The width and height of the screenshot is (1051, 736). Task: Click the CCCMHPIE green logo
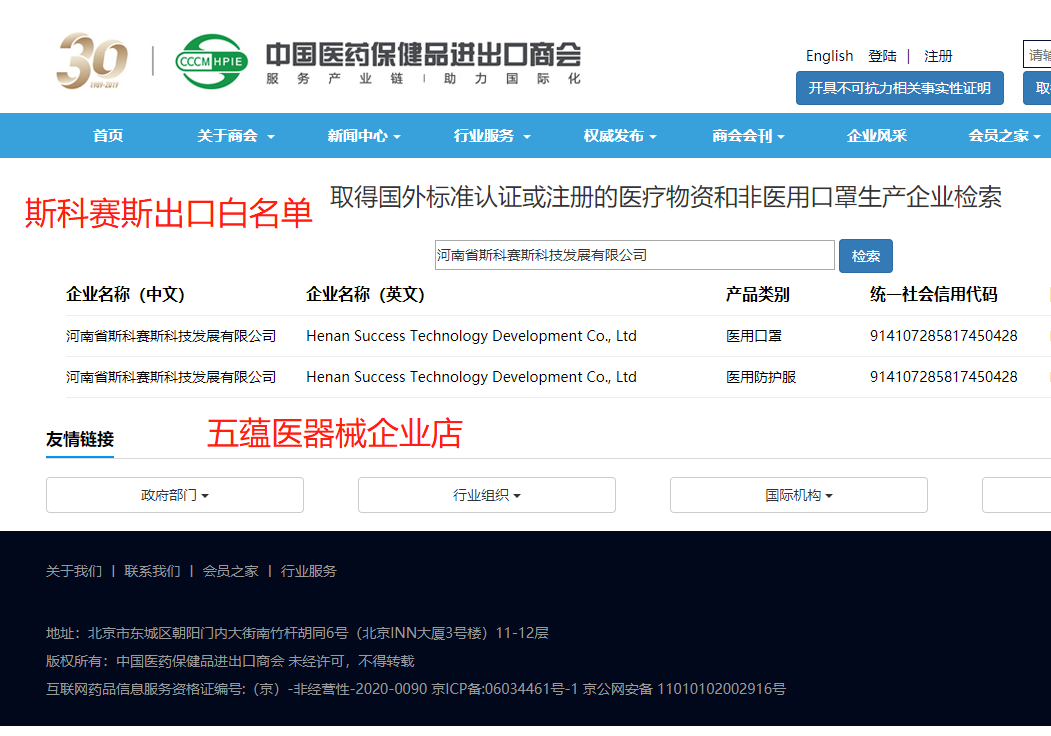(211, 61)
